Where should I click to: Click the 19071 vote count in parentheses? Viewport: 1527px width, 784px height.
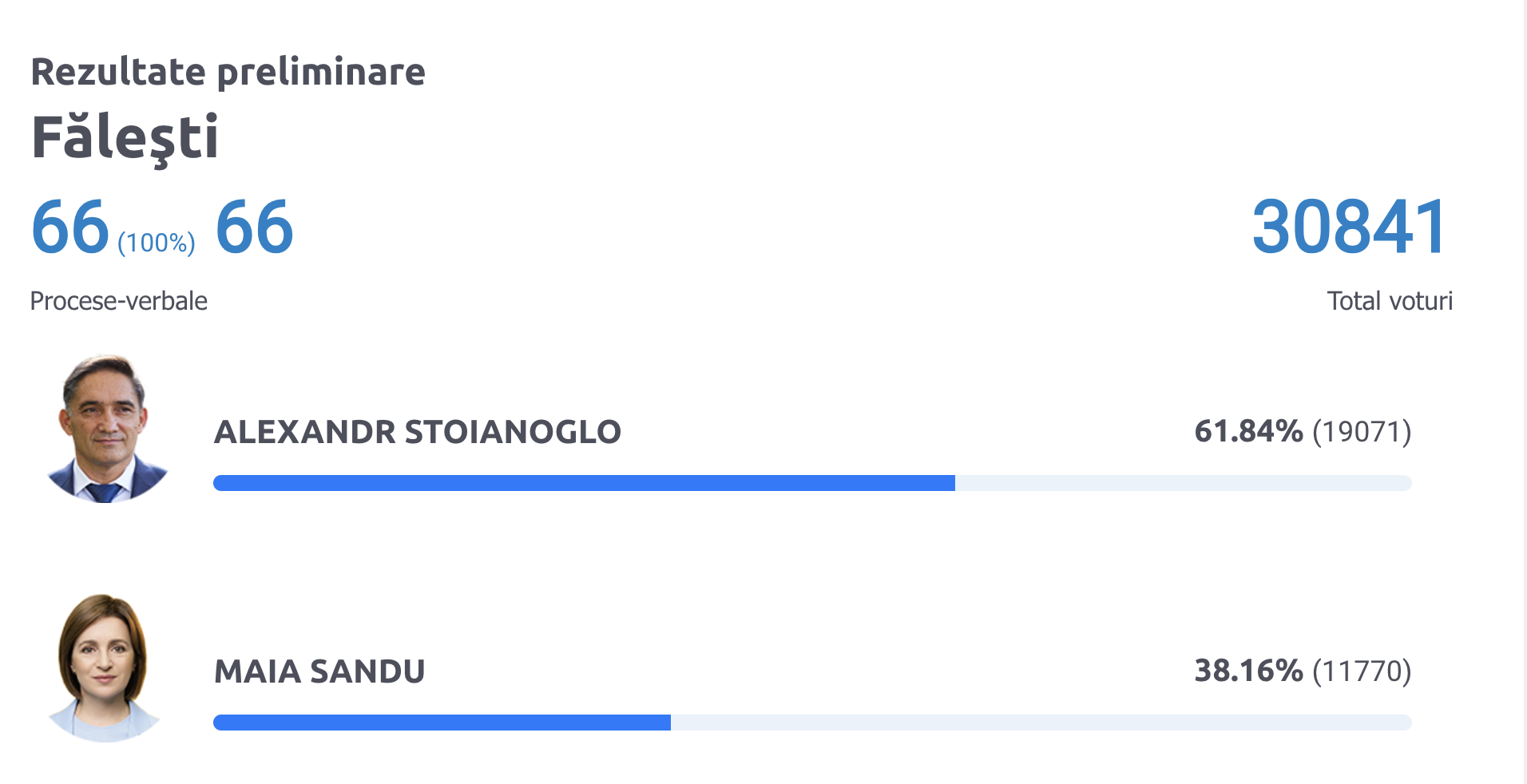[x=1362, y=432]
